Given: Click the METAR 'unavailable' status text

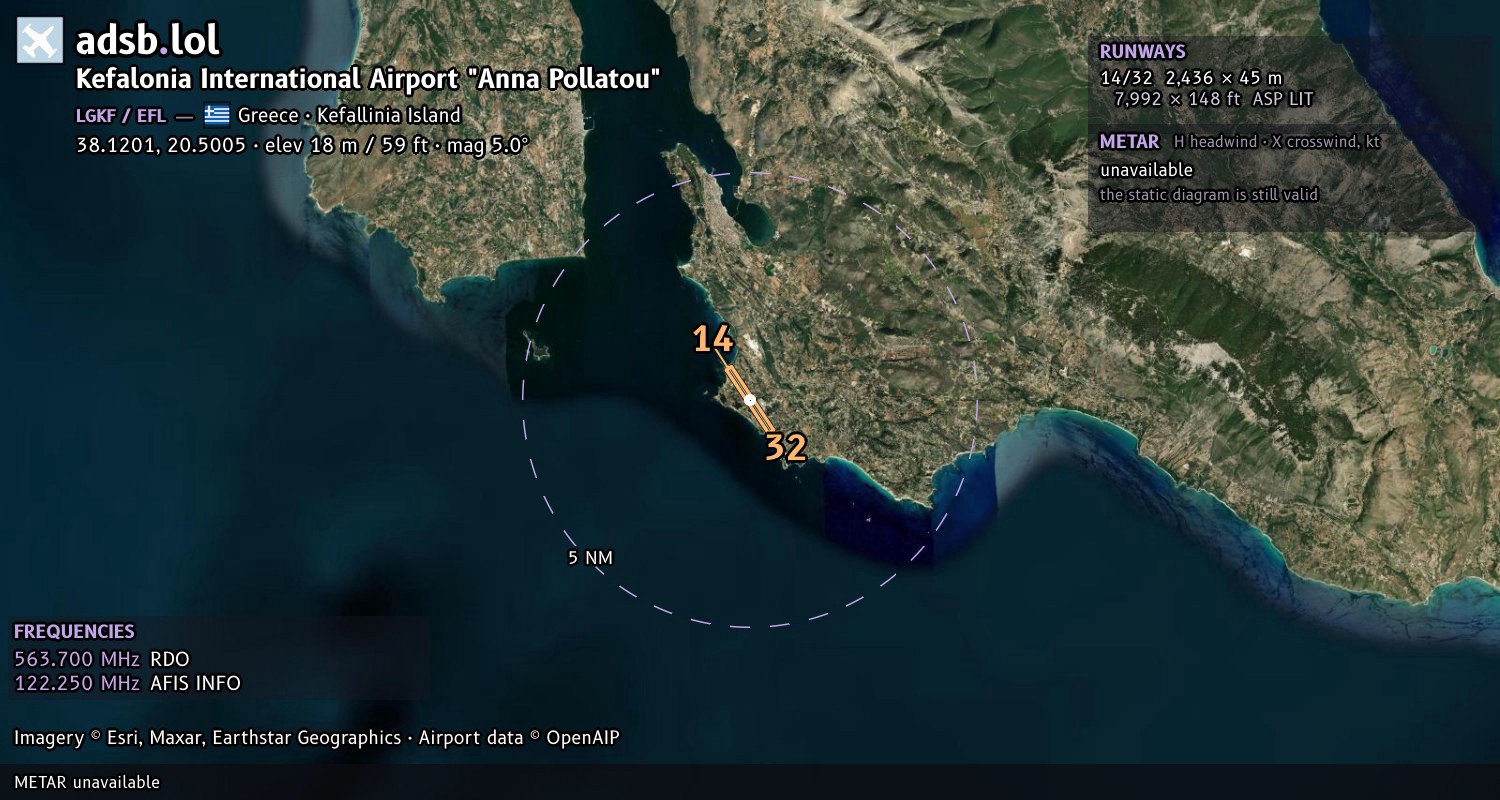Looking at the screenshot, I should coord(1146,170).
